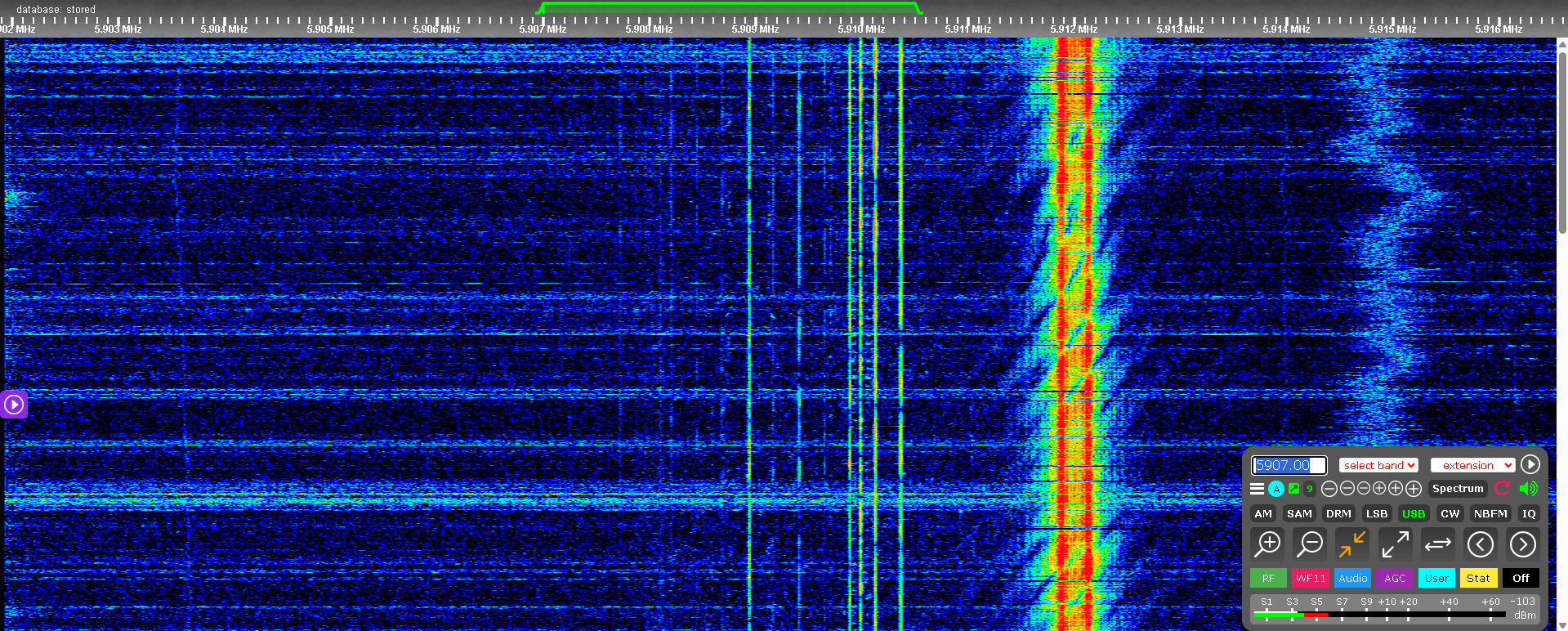Click the green number 9 indicator
The height and width of the screenshot is (631, 1568).
[x=1310, y=489]
